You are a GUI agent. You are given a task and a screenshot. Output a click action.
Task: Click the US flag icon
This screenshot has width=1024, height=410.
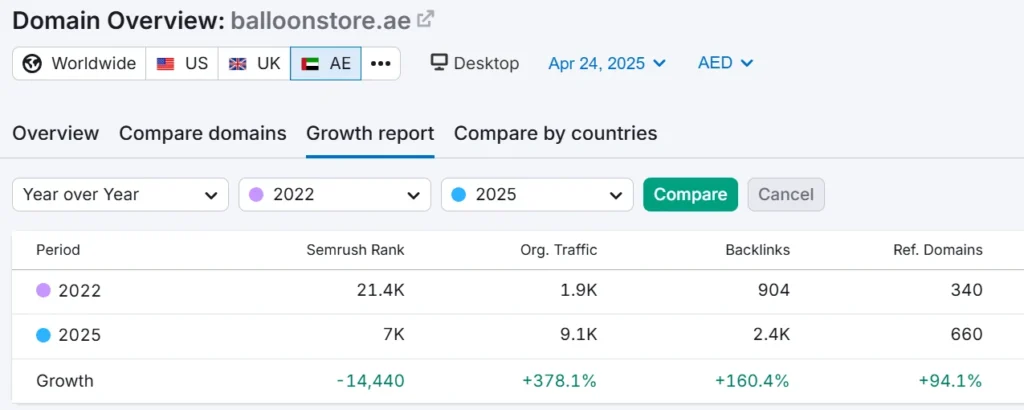pyautogui.click(x=165, y=63)
